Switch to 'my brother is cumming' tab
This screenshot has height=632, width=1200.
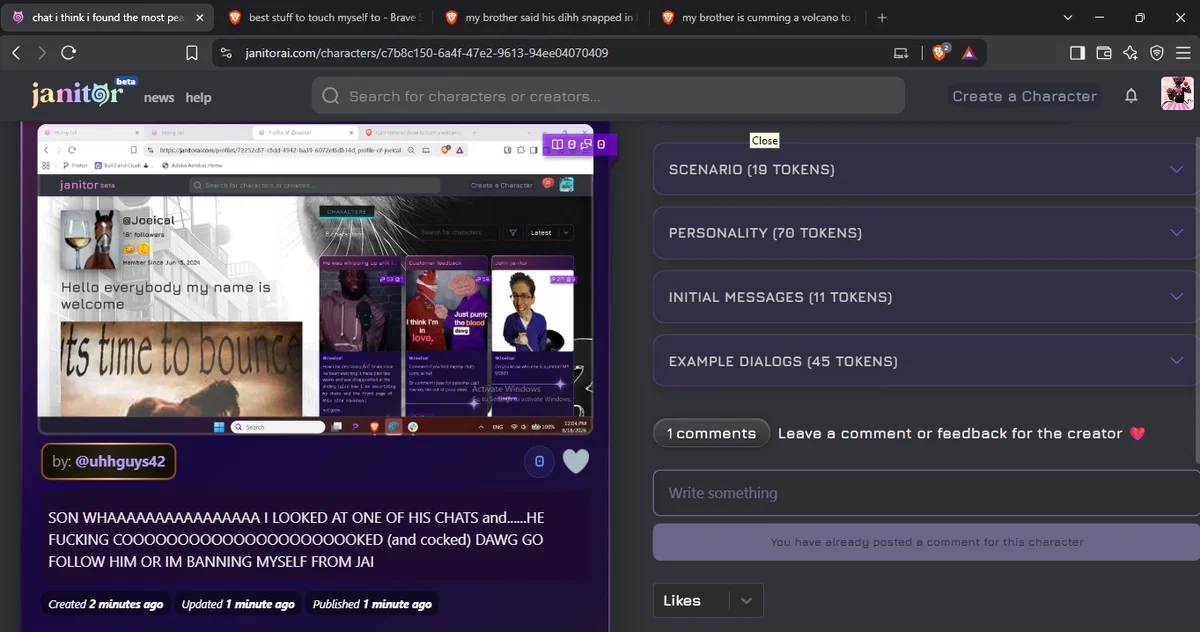[757, 18]
